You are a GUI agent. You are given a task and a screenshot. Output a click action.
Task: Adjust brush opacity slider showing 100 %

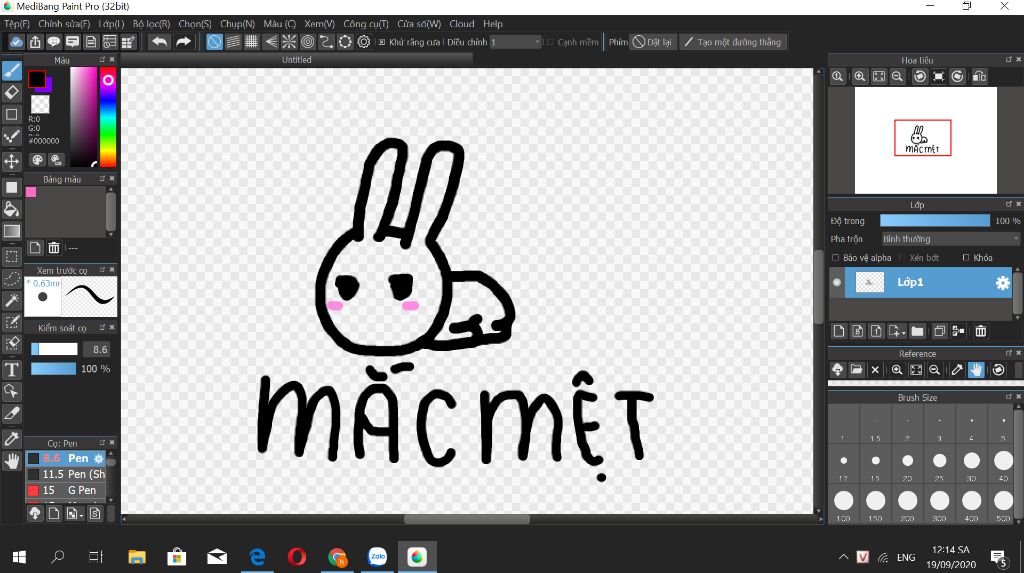click(54, 368)
